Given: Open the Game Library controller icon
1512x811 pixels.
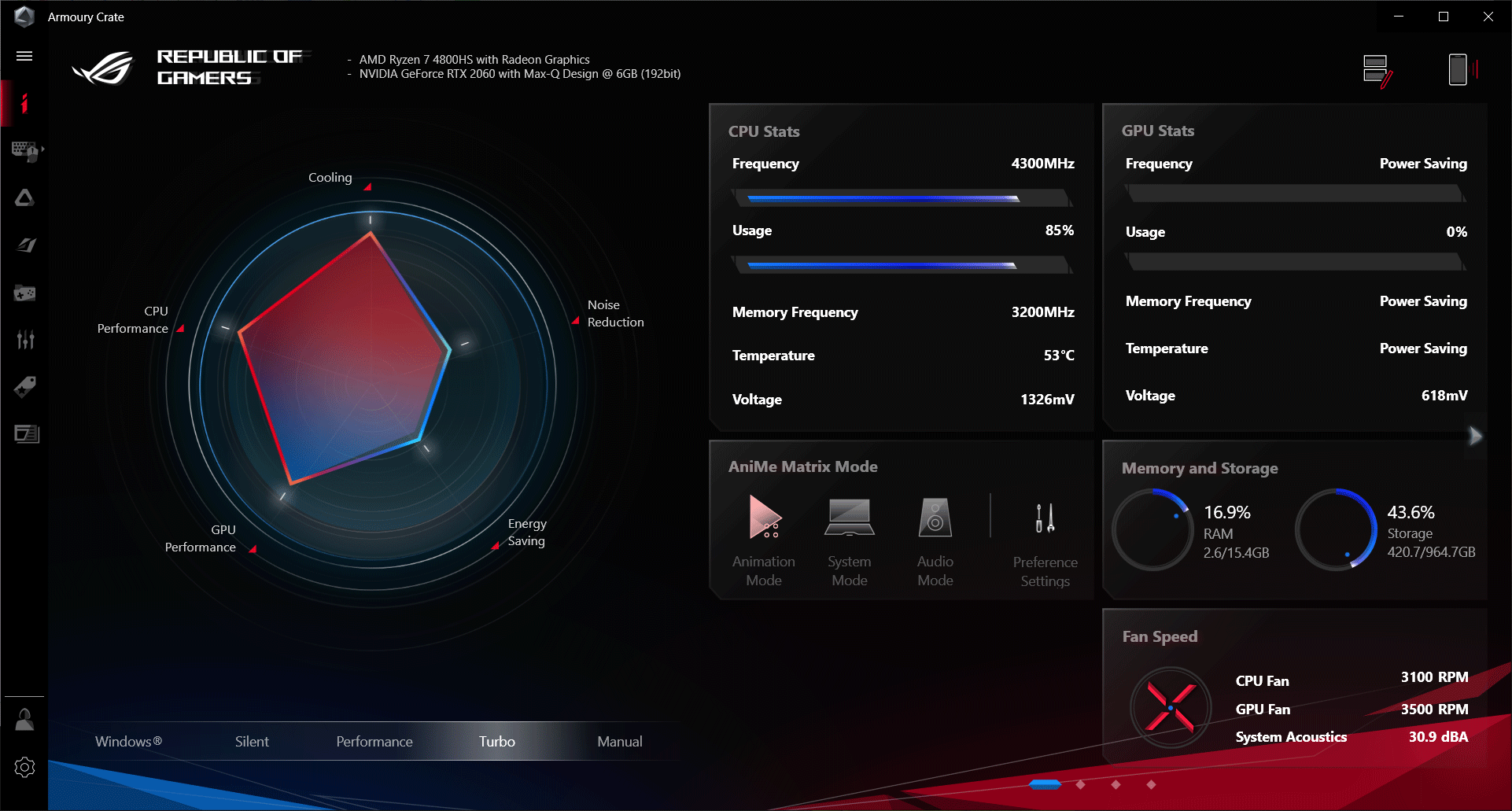Looking at the screenshot, I should (x=24, y=293).
